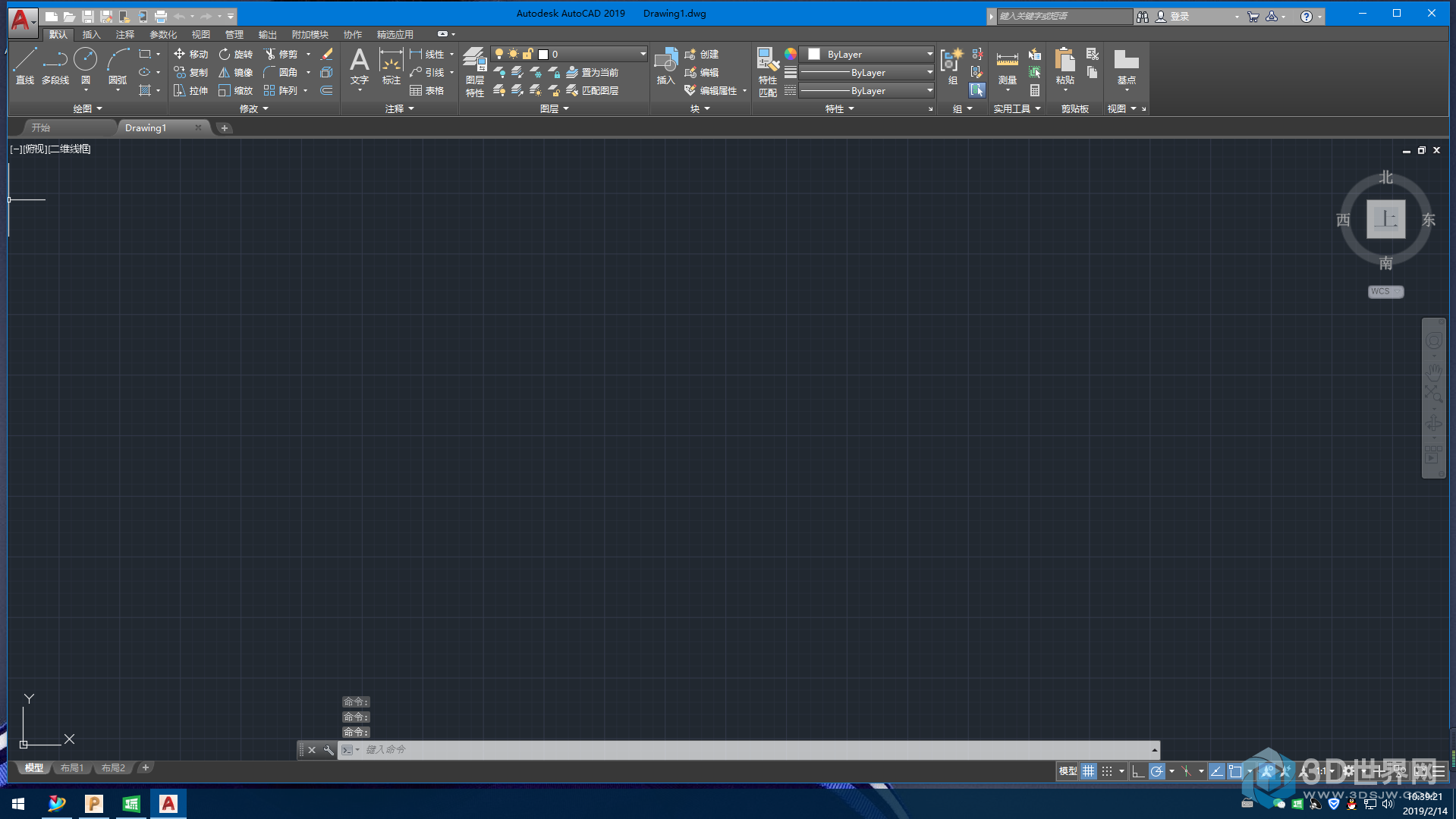Expand the Draw (绘图) panel
Image resolution: width=1456 pixels, height=819 pixels.
(87, 108)
